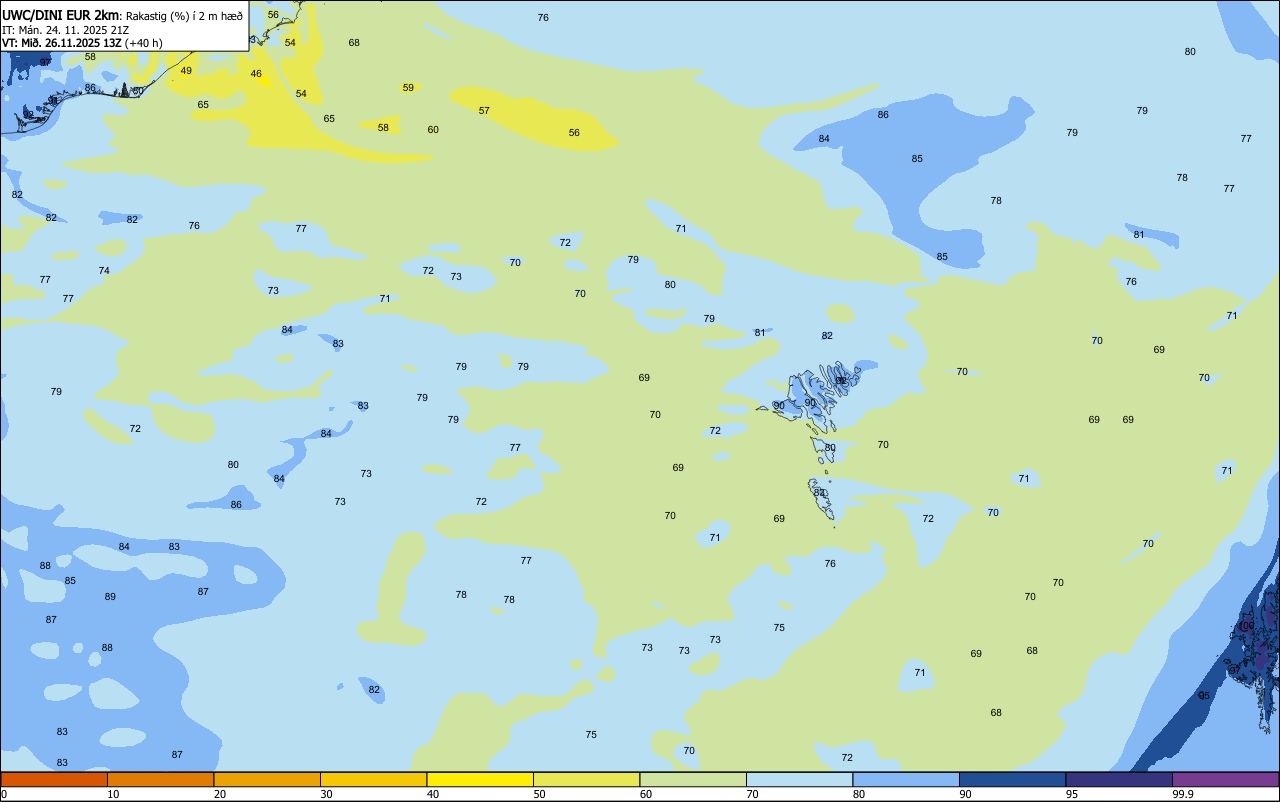1280x802 pixels.
Task: Click the legend swatch between 30 and 40
Action: (373, 779)
